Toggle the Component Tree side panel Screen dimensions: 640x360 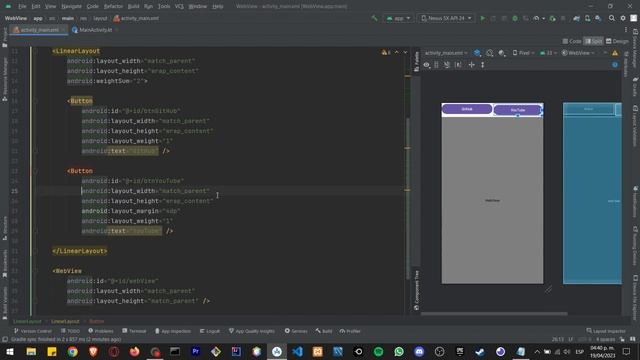pyautogui.click(x=416, y=290)
